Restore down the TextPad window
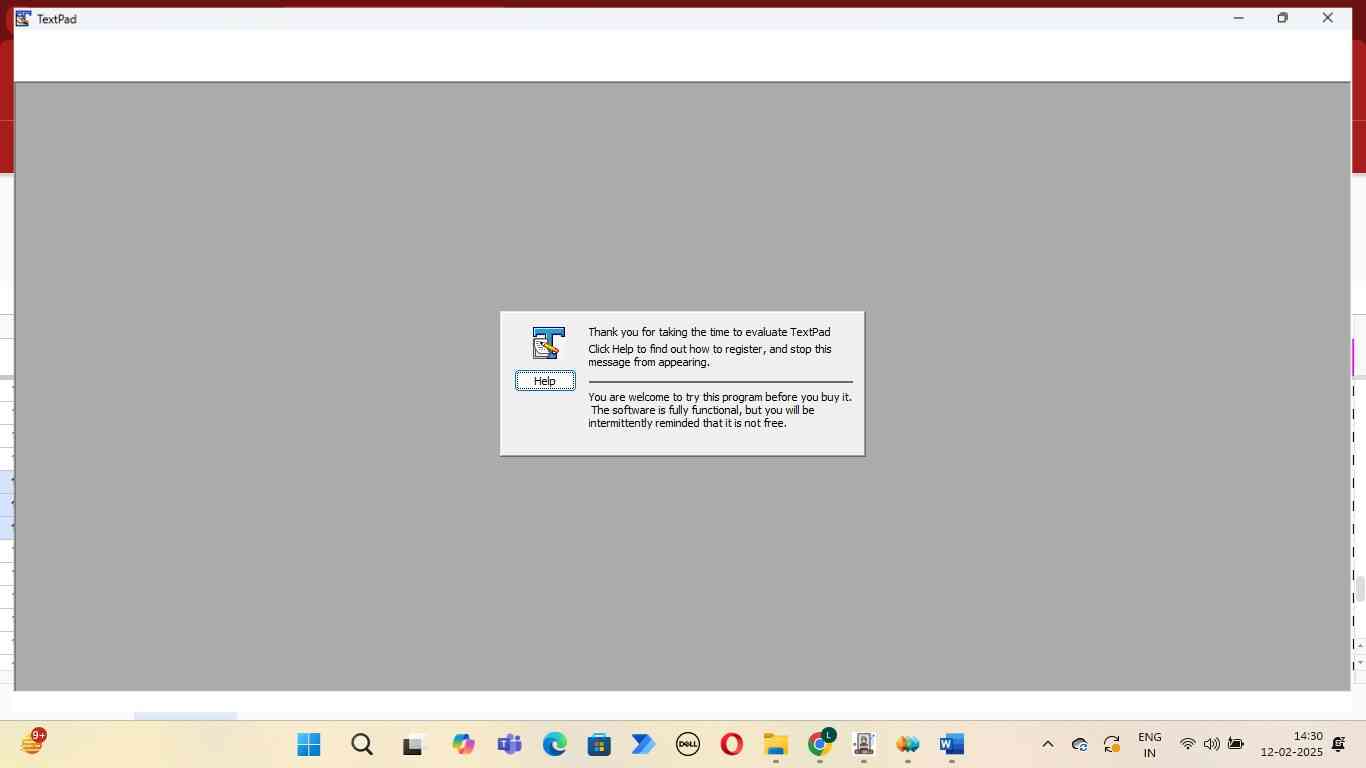This screenshot has height=768, width=1366. [x=1283, y=18]
